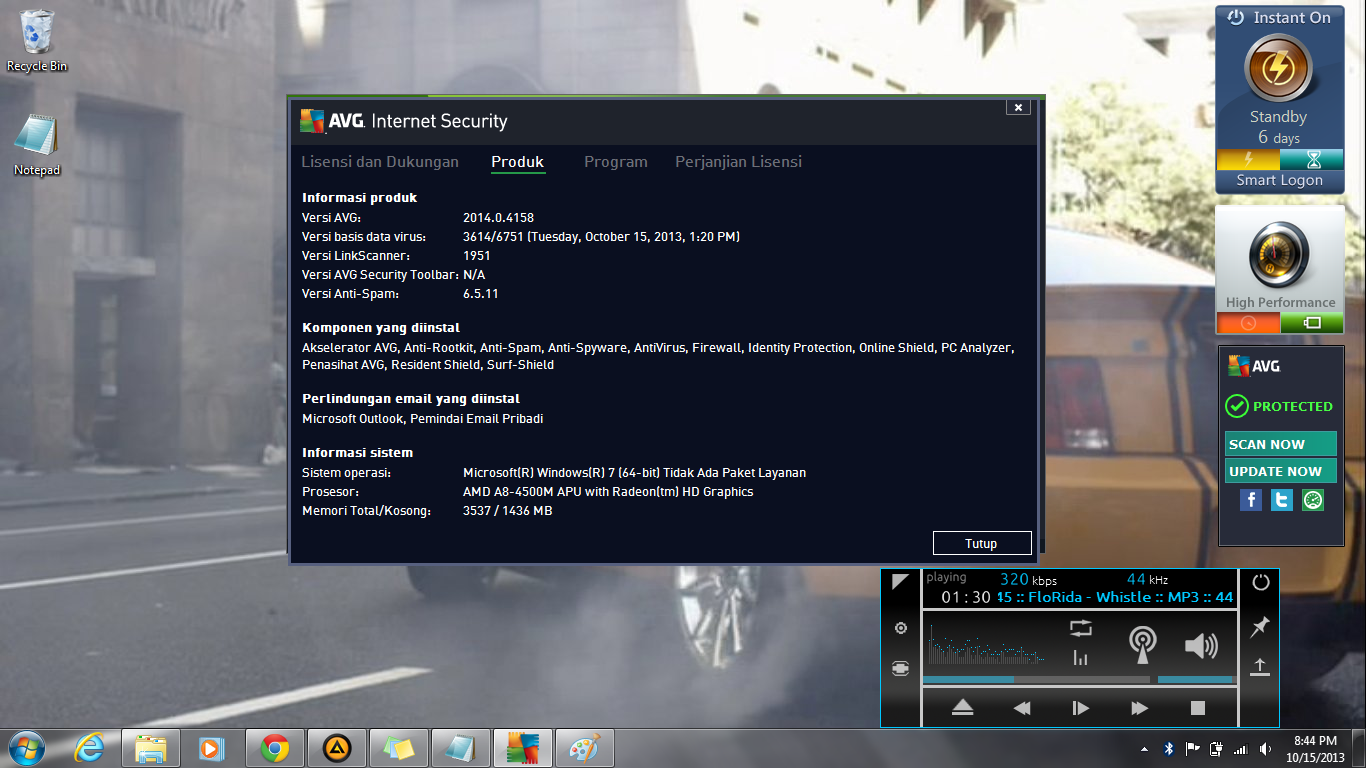The image size is (1366, 768).
Task: Open Windows Explorer from the taskbar
Action: pyautogui.click(x=151, y=748)
